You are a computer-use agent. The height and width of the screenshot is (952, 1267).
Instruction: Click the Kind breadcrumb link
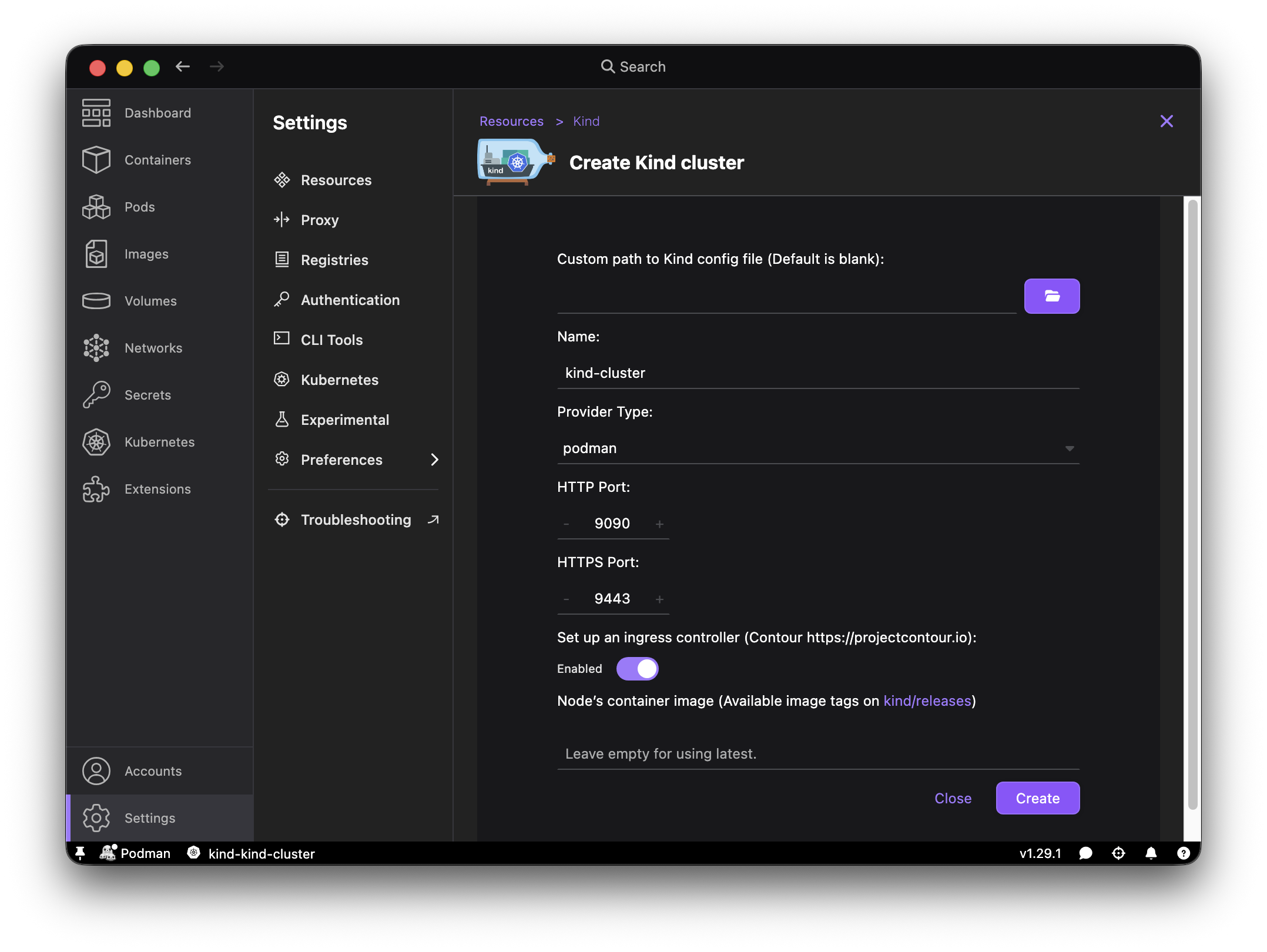(x=586, y=121)
